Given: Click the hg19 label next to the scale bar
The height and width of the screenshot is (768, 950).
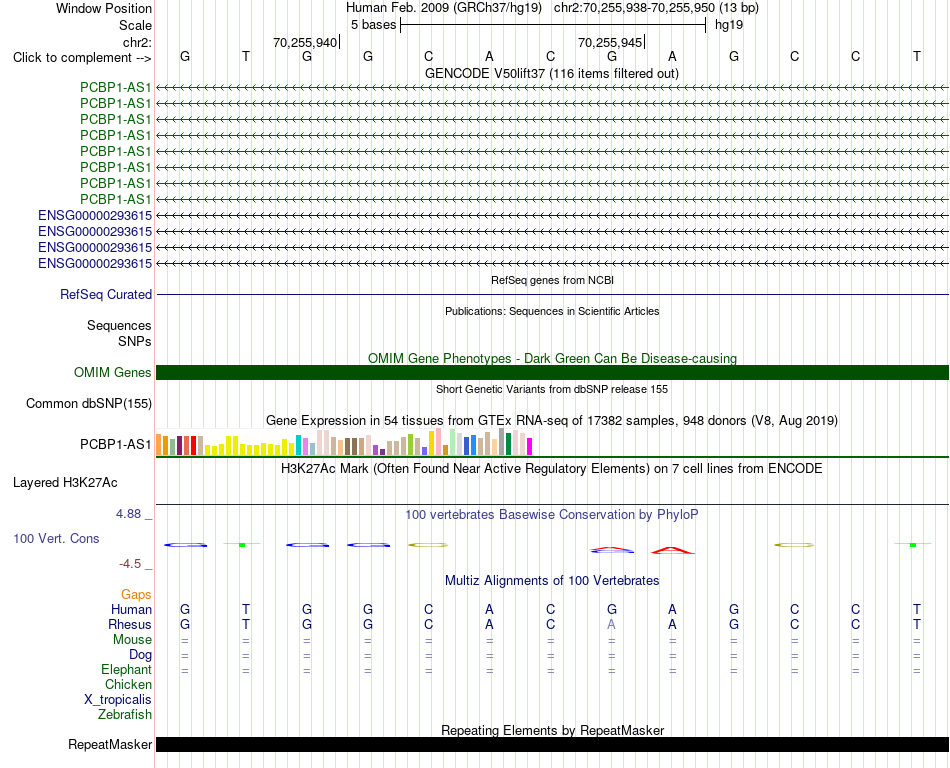Looking at the screenshot, I should coord(729,25).
